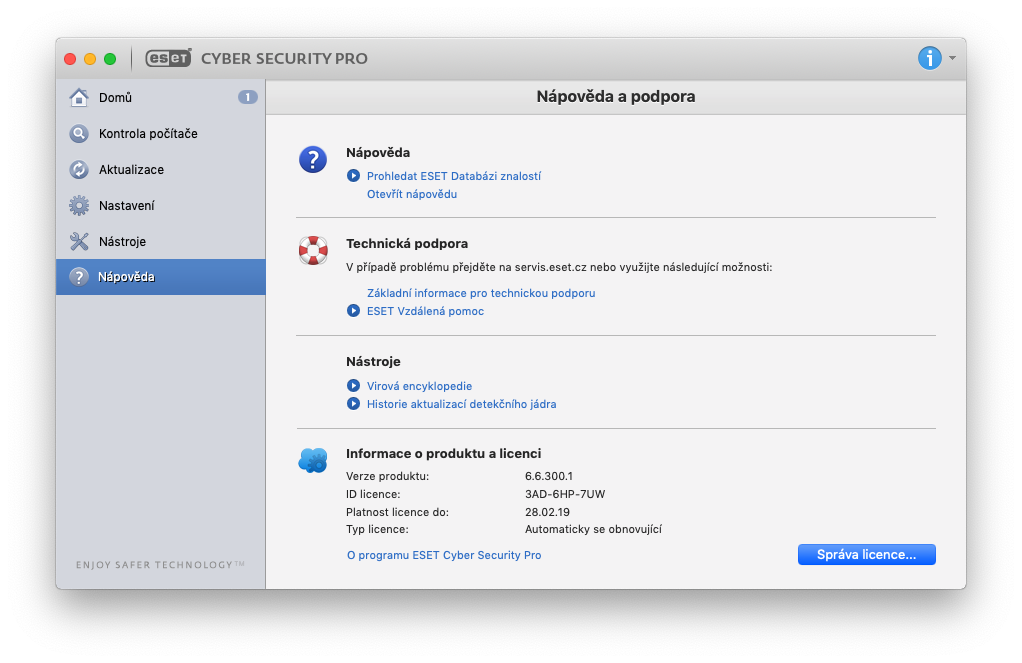Open Základní informace pro technickou podporu

pyautogui.click(x=481, y=293)
